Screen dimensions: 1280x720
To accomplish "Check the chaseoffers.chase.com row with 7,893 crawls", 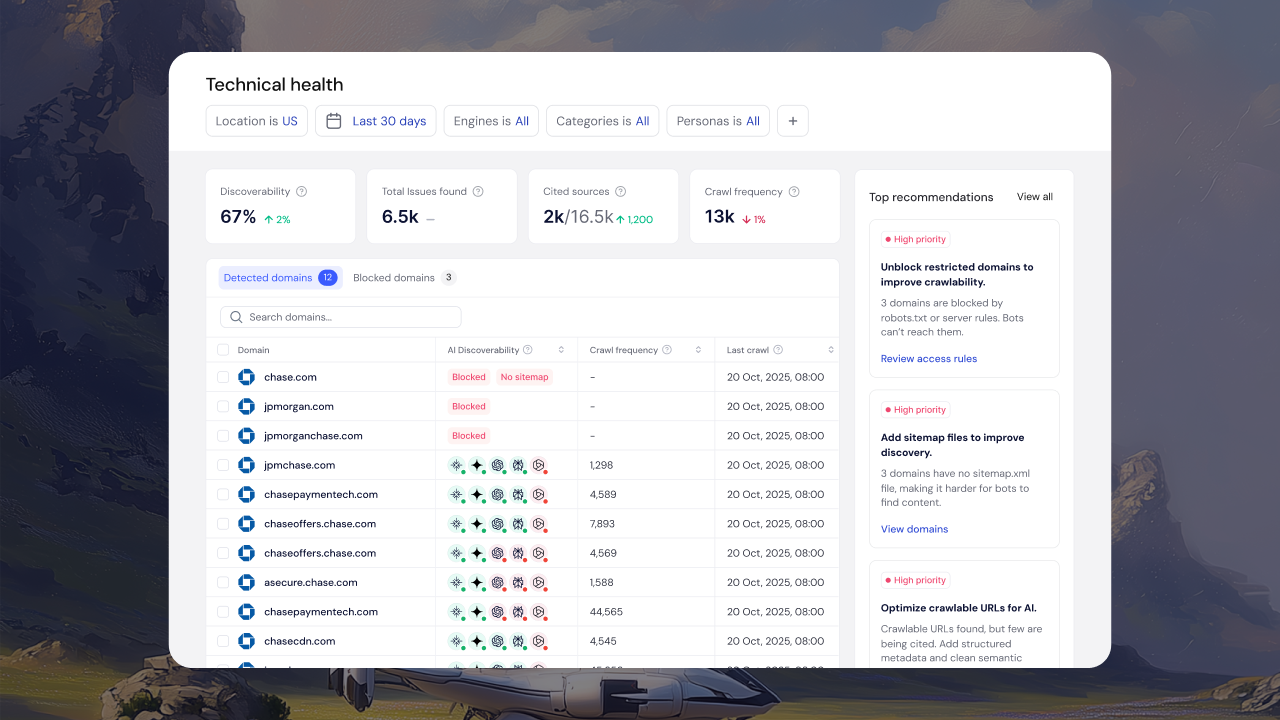I will coord(223,524).
